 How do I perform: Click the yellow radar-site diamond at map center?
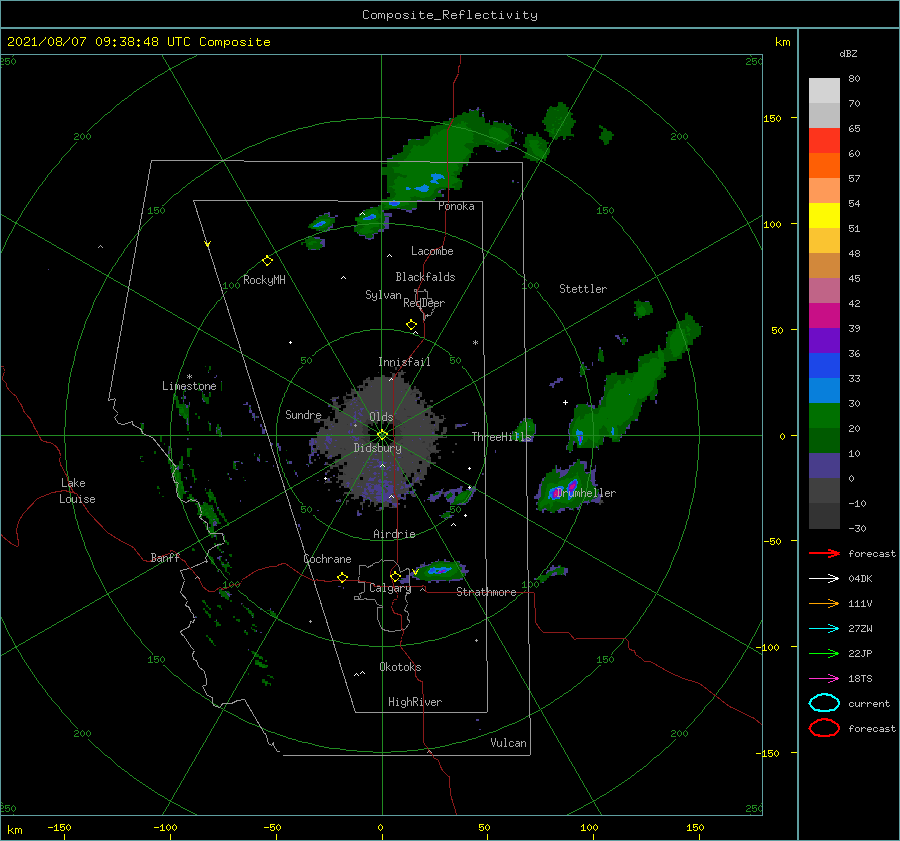pos(382,435)
